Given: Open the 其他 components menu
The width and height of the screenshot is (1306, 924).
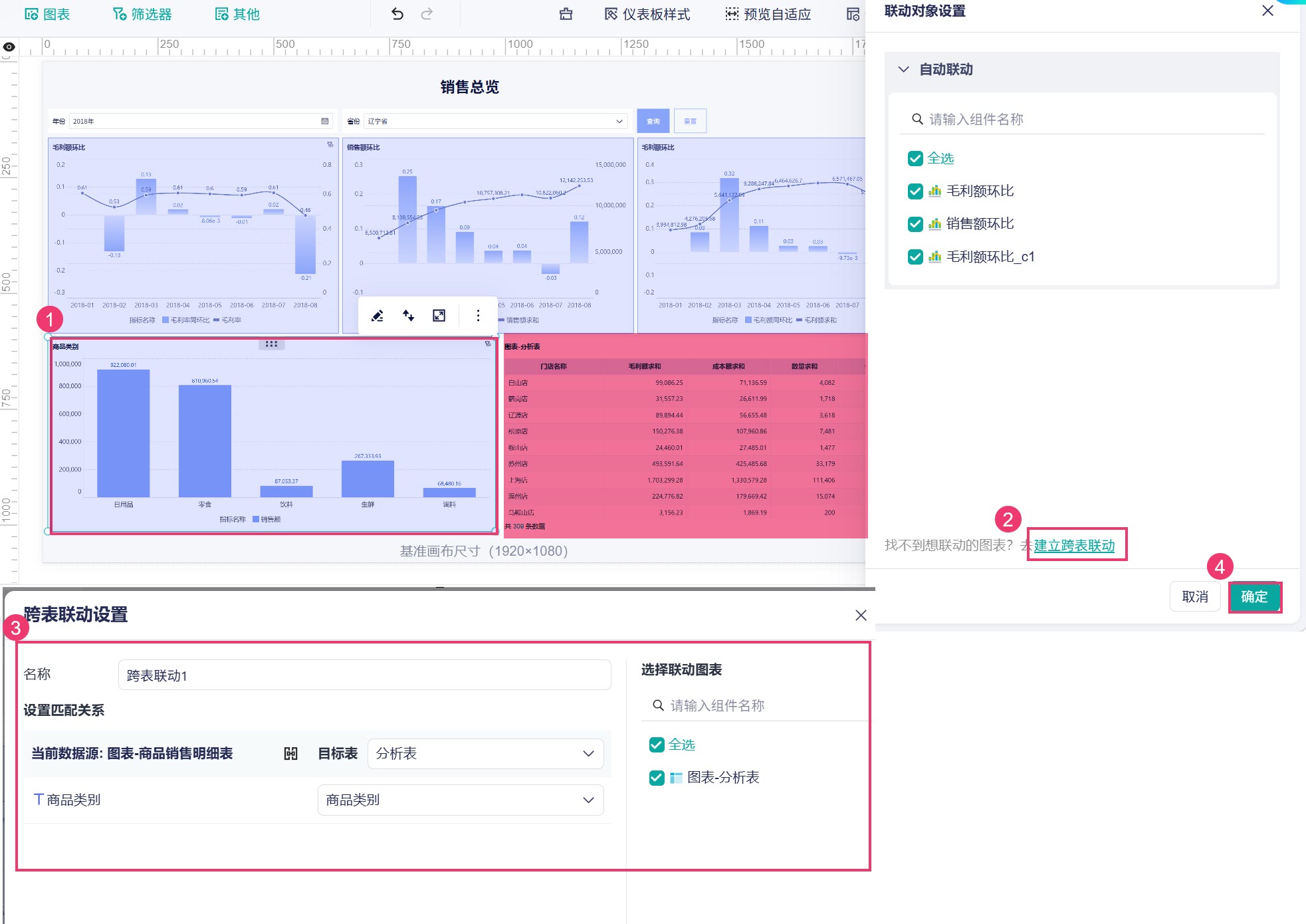Looking at the screenshot, I should click(x=237, y=14).
